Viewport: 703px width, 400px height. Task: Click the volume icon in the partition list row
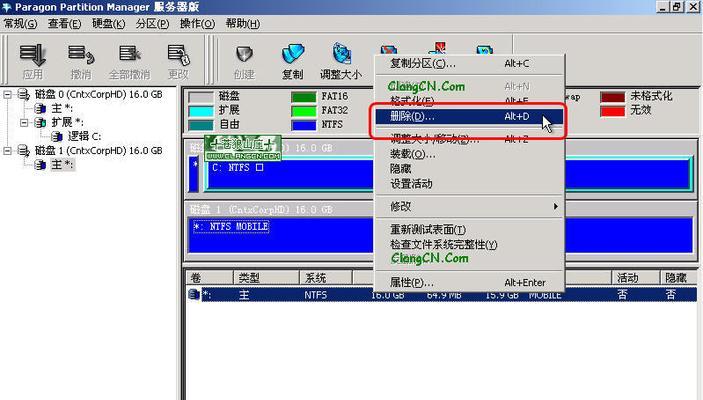pyautogui.click(x=194, y=295)
